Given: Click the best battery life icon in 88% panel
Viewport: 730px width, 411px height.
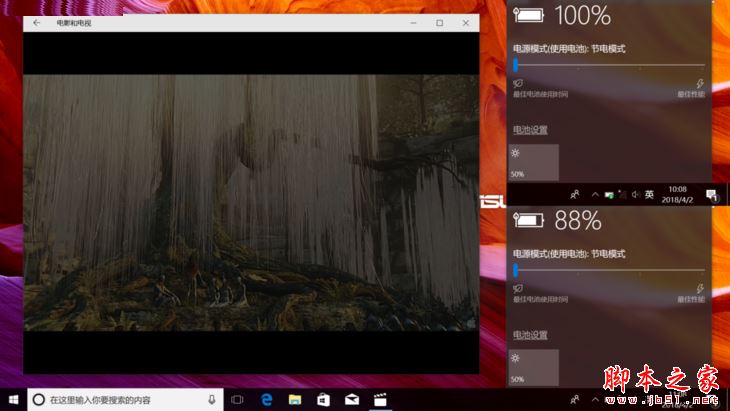Looking at the screenshot, I should (x=518, y=289).
